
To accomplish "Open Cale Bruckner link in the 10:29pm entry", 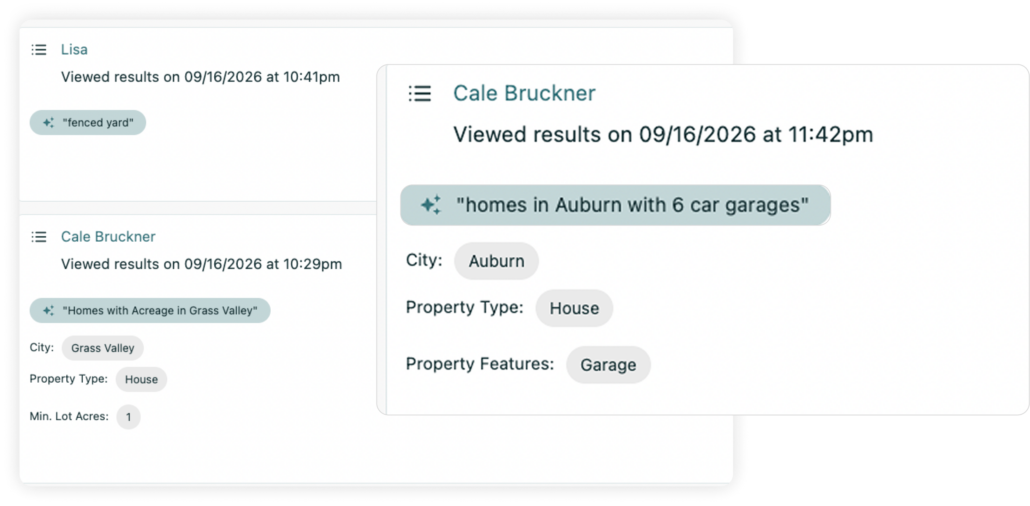I will [108, 237].
